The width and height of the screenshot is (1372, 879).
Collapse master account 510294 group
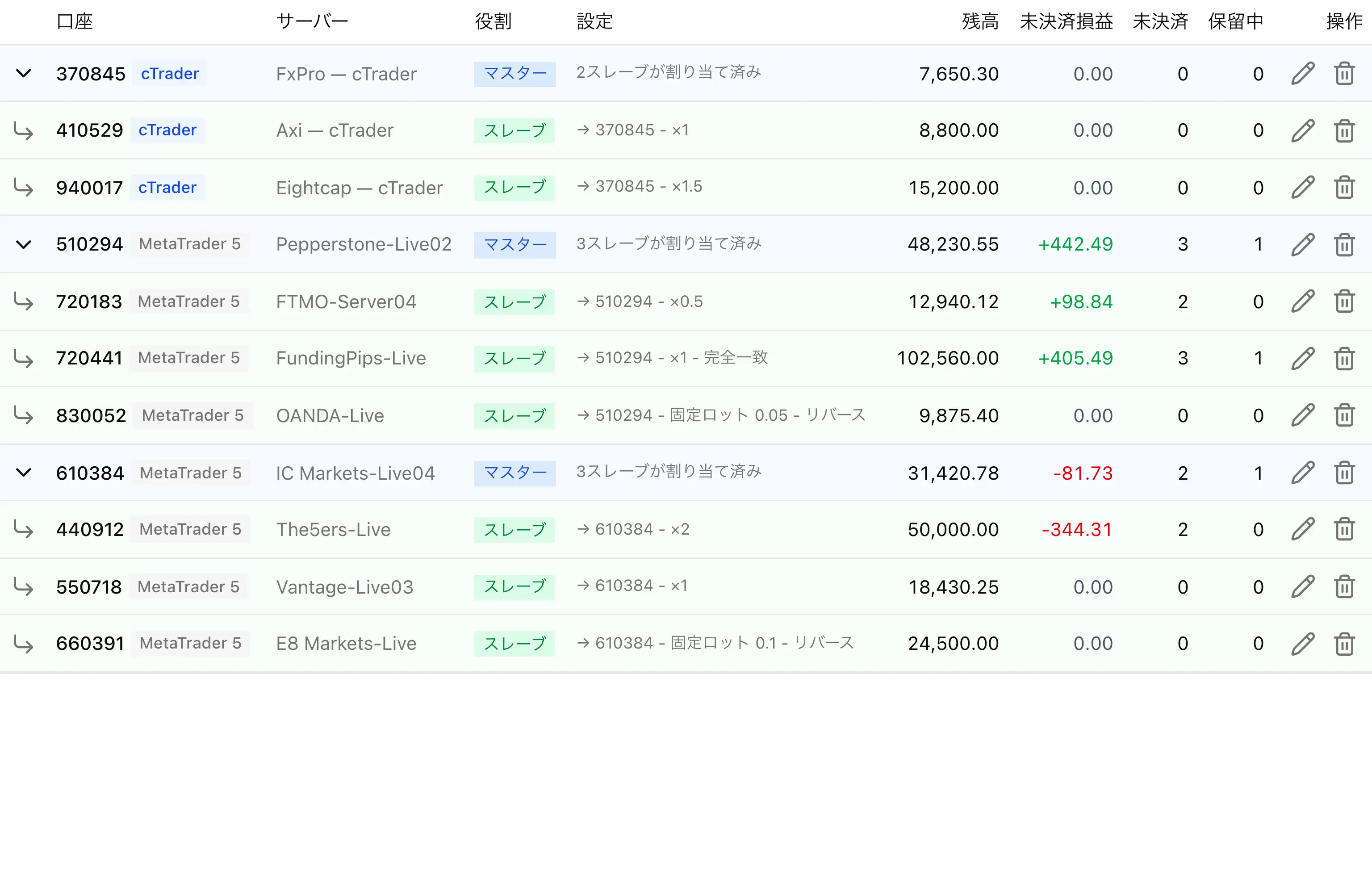(x=23, y=245)
